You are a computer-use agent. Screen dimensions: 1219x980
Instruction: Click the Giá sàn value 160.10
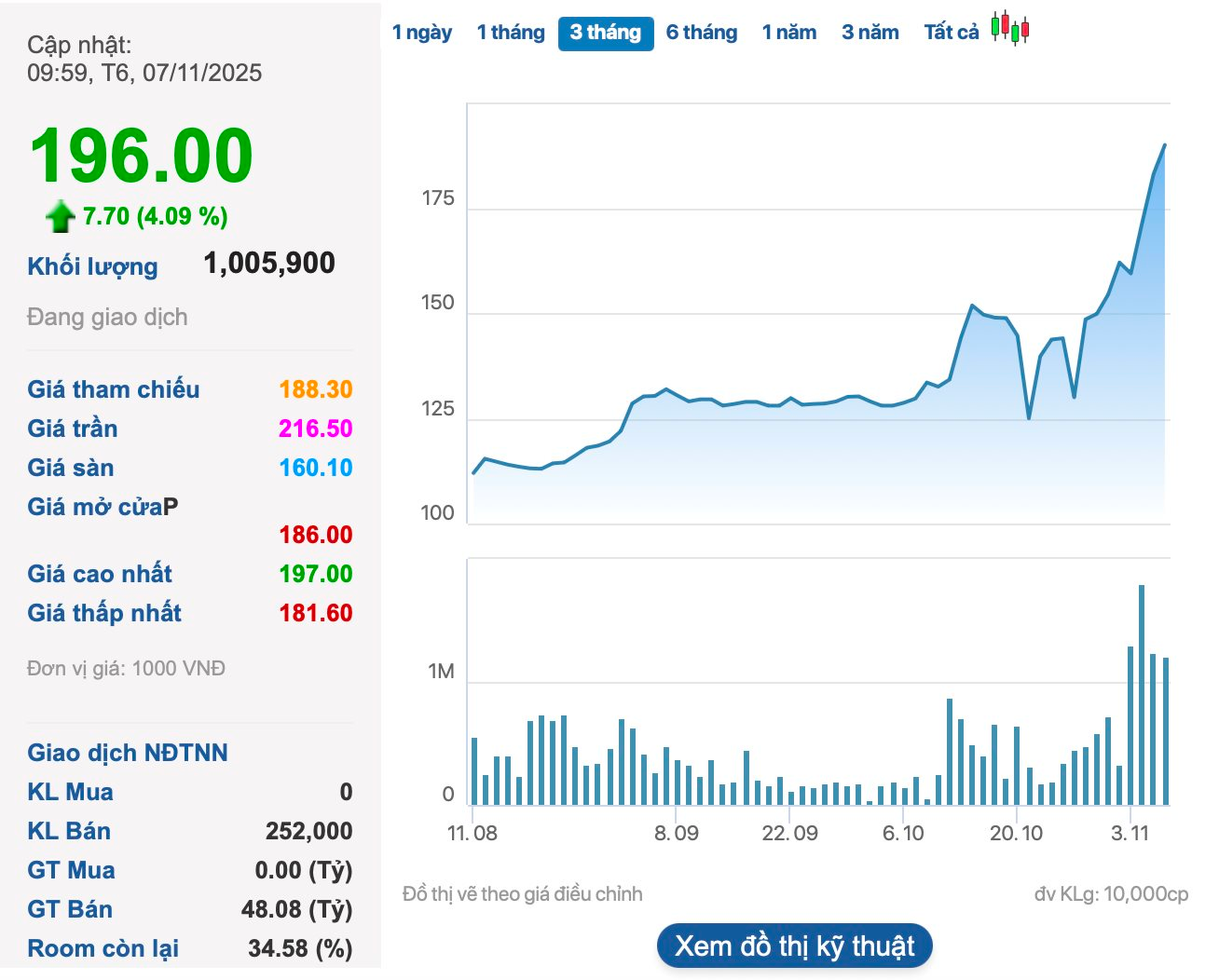pyautogui.click(x=316, y=468)
